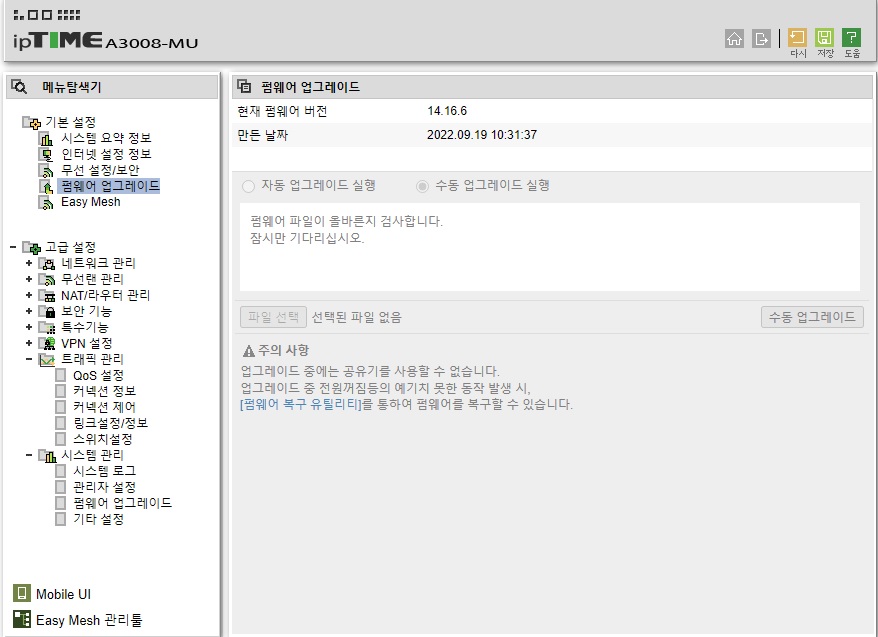
Task: Open the 펌웨어 복구 유틸리티 link
Action: 301,404
